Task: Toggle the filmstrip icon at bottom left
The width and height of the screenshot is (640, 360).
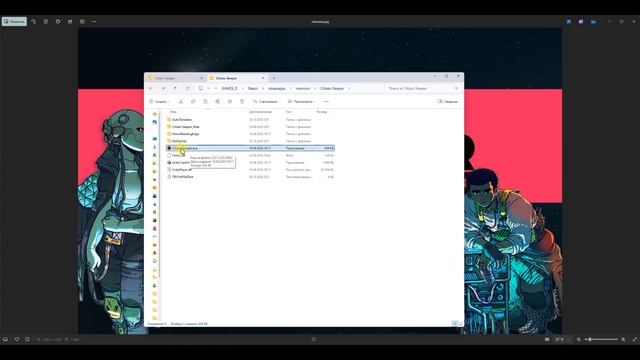Action: [x=5, y=339]
